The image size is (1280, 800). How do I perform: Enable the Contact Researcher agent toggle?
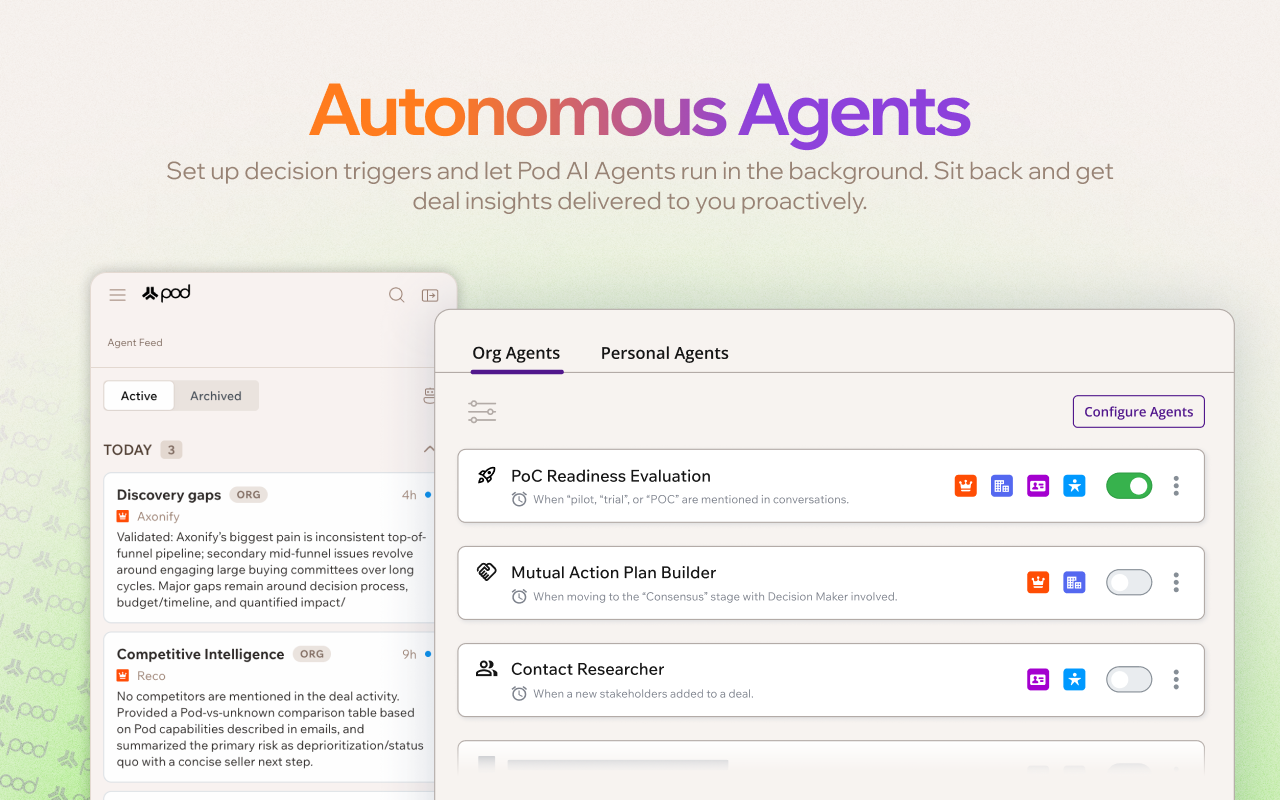pyautogui.click(x=1129, y=679)
